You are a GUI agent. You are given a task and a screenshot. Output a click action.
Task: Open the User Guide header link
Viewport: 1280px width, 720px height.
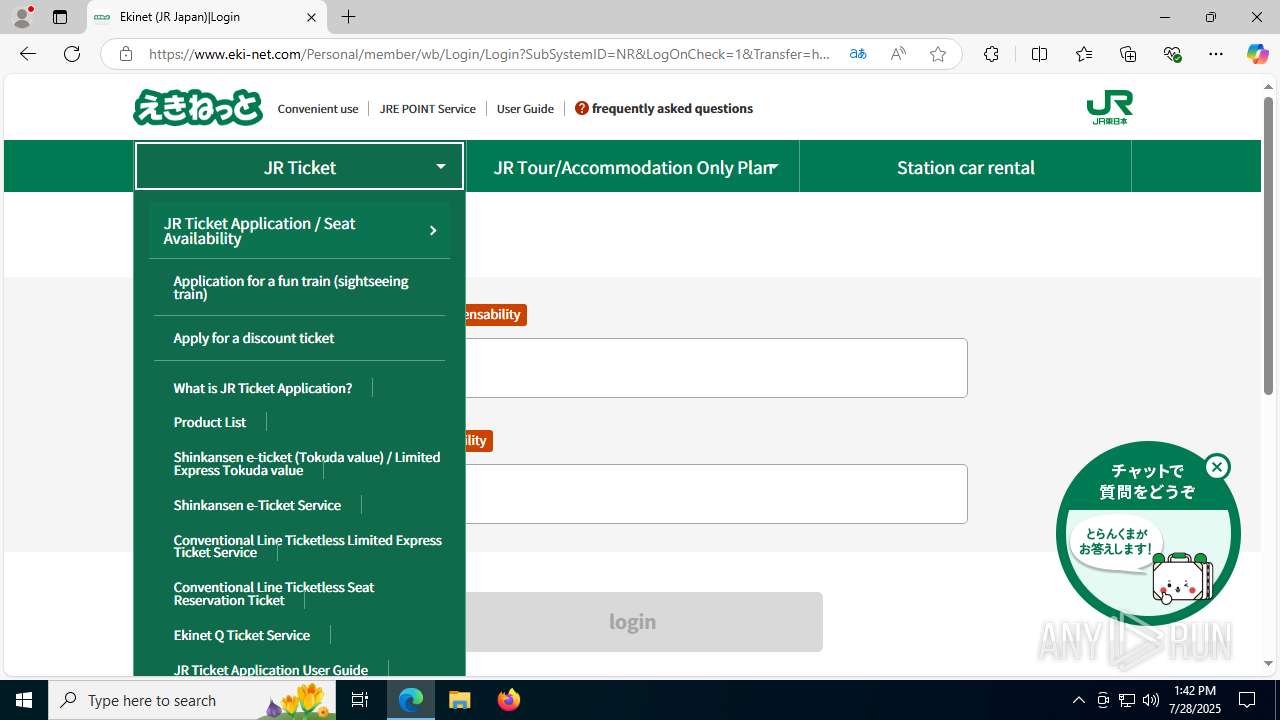[525, 108]
